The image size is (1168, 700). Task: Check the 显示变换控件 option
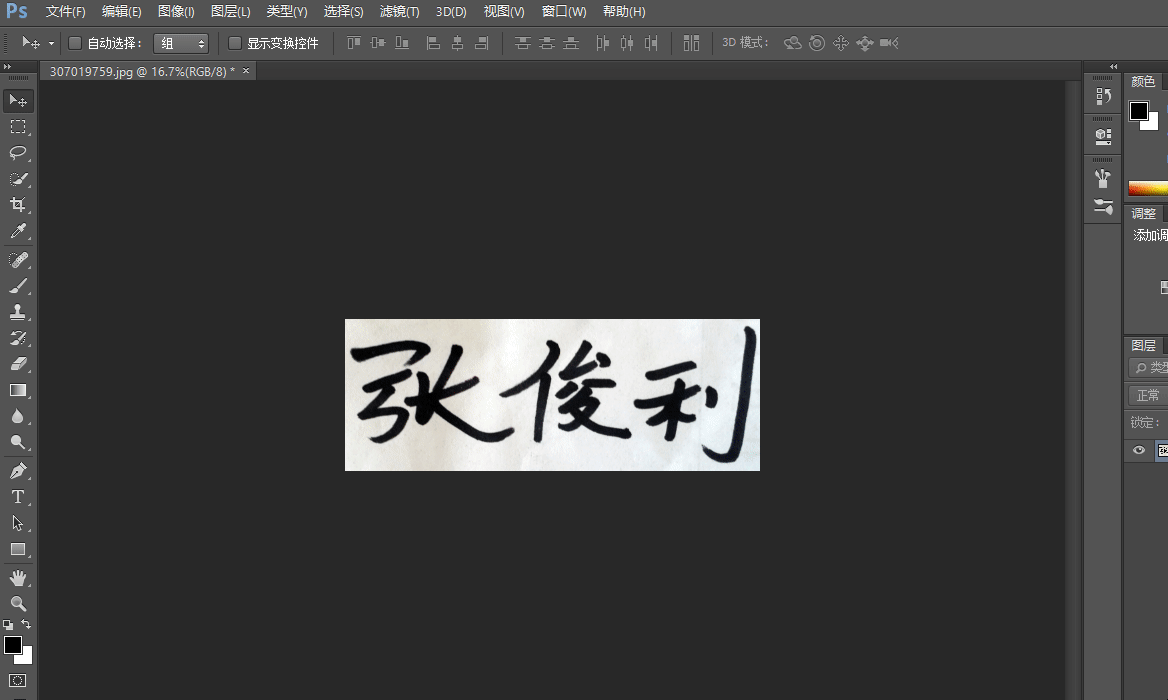click(x=235, y=43)
